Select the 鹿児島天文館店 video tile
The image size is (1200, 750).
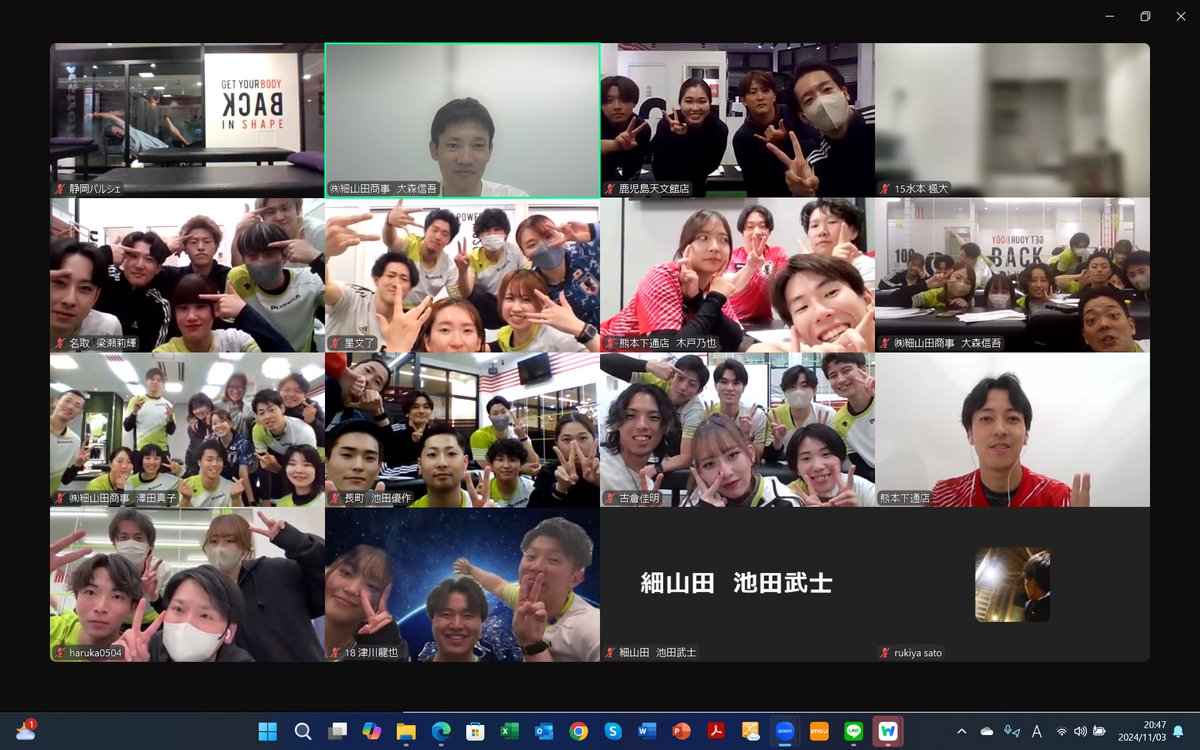737,120
